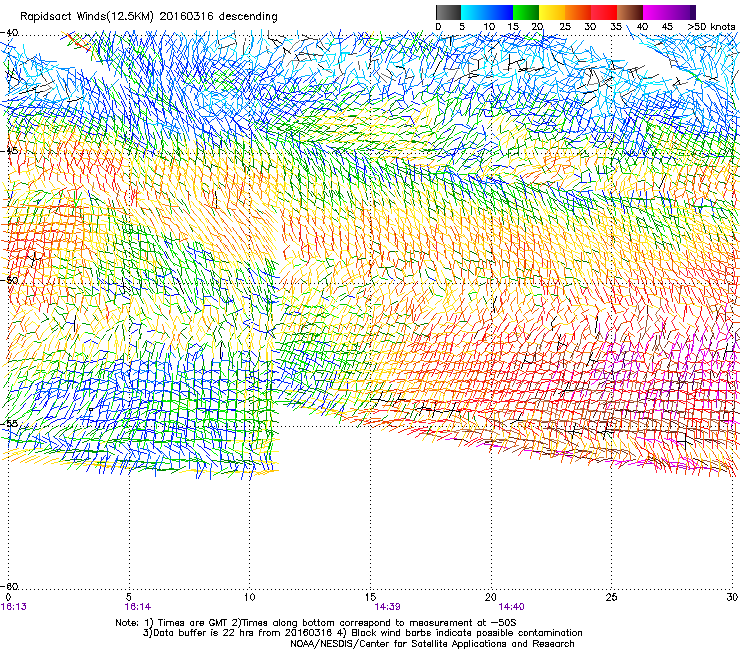This screenshot has height=650, width=740.
Task: Pick the green 15-20 knots legend segment
Action: click(x=526, y=12)
